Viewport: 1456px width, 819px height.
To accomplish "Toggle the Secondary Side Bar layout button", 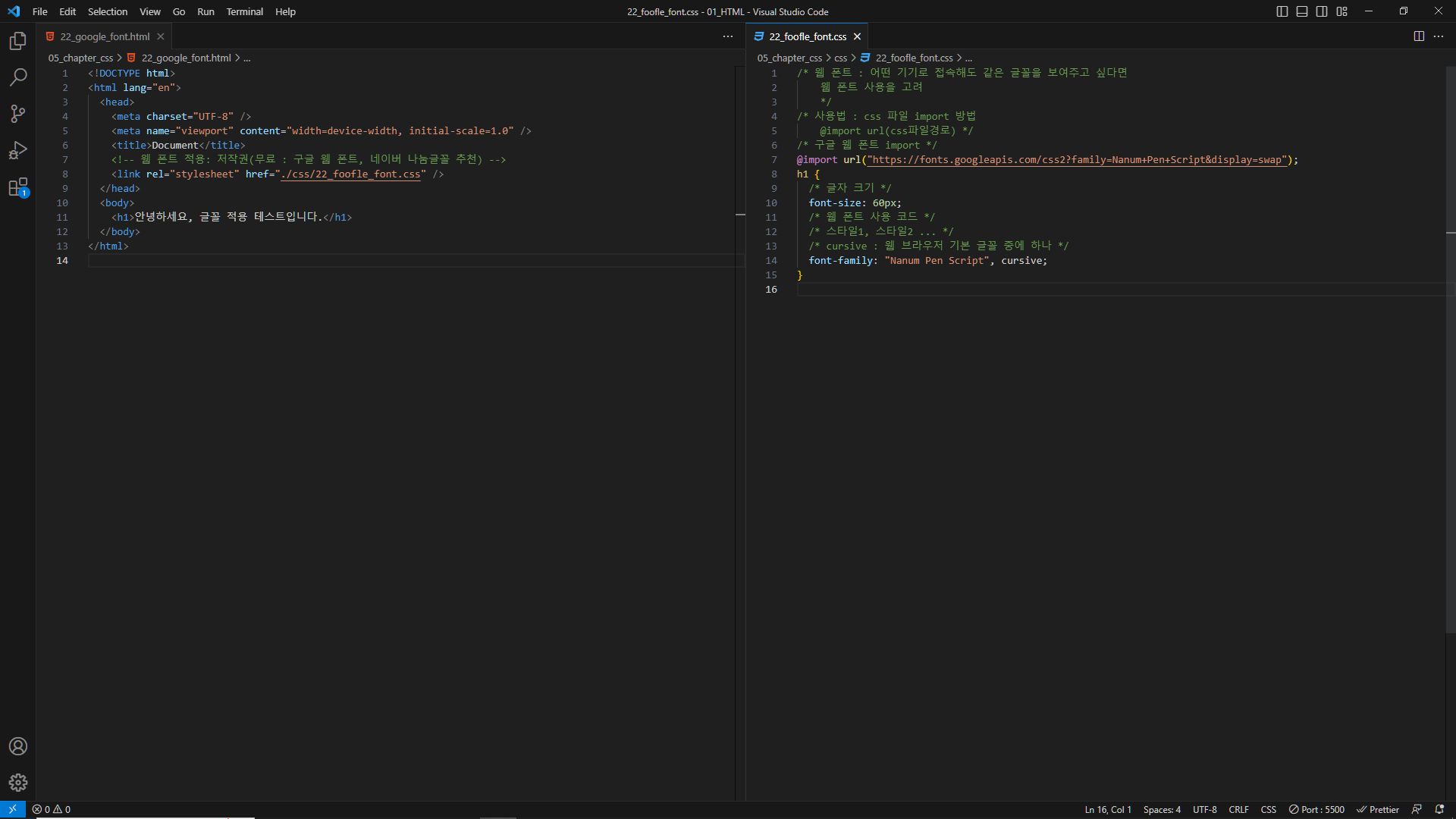I will (1322, 11).
